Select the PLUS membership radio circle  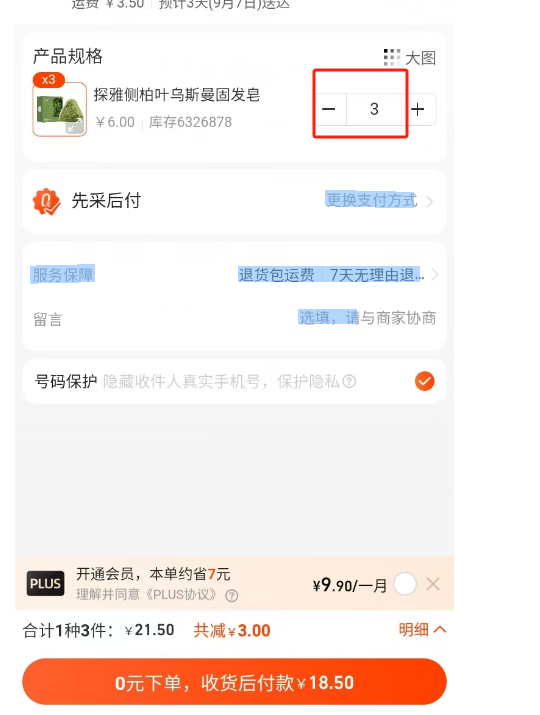[405, 584]
